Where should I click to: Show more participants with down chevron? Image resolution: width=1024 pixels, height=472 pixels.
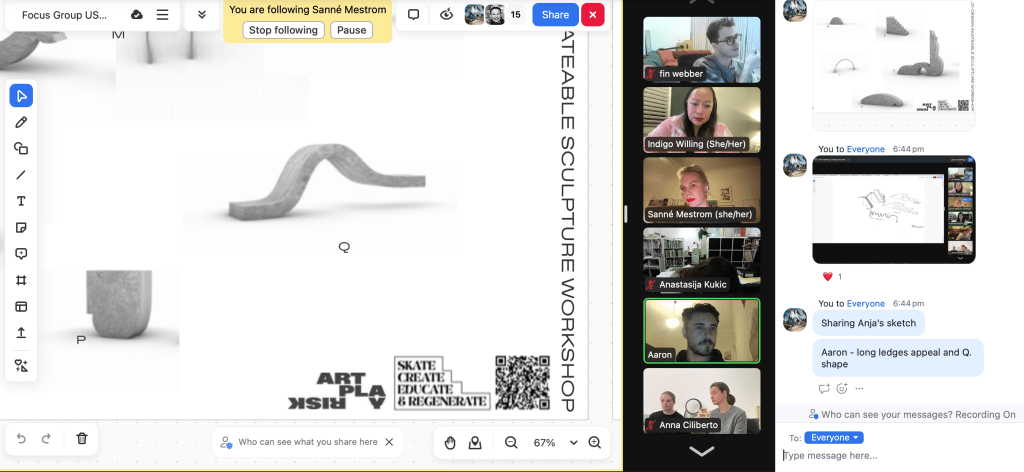[701, 451]
